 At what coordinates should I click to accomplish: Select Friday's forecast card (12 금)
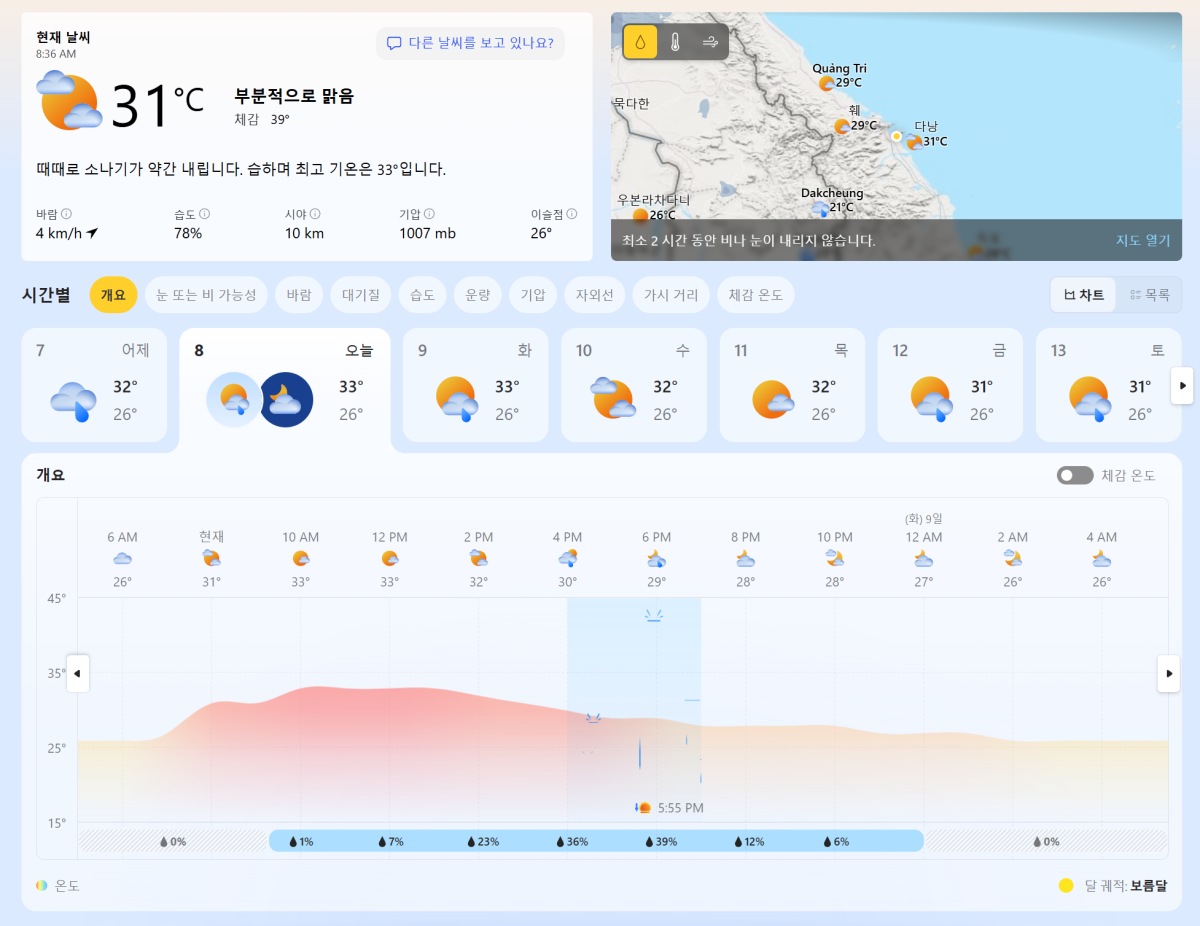(950, 385)
